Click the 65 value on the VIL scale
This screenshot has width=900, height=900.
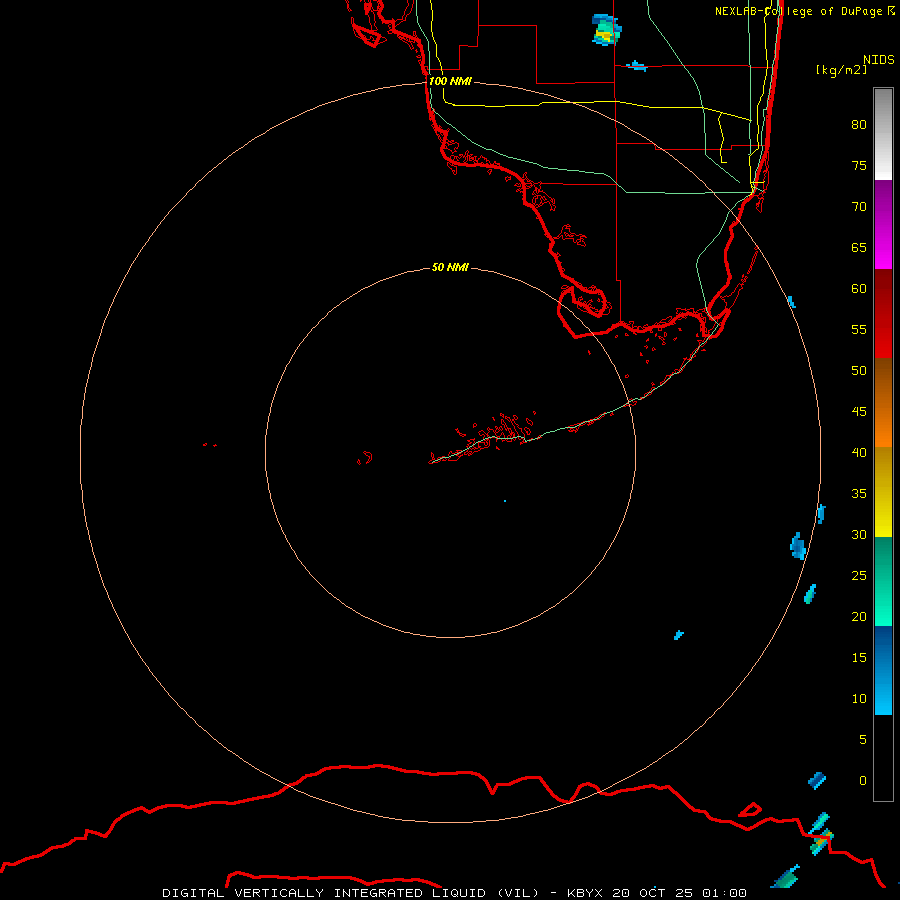click(x=859, y=247)
